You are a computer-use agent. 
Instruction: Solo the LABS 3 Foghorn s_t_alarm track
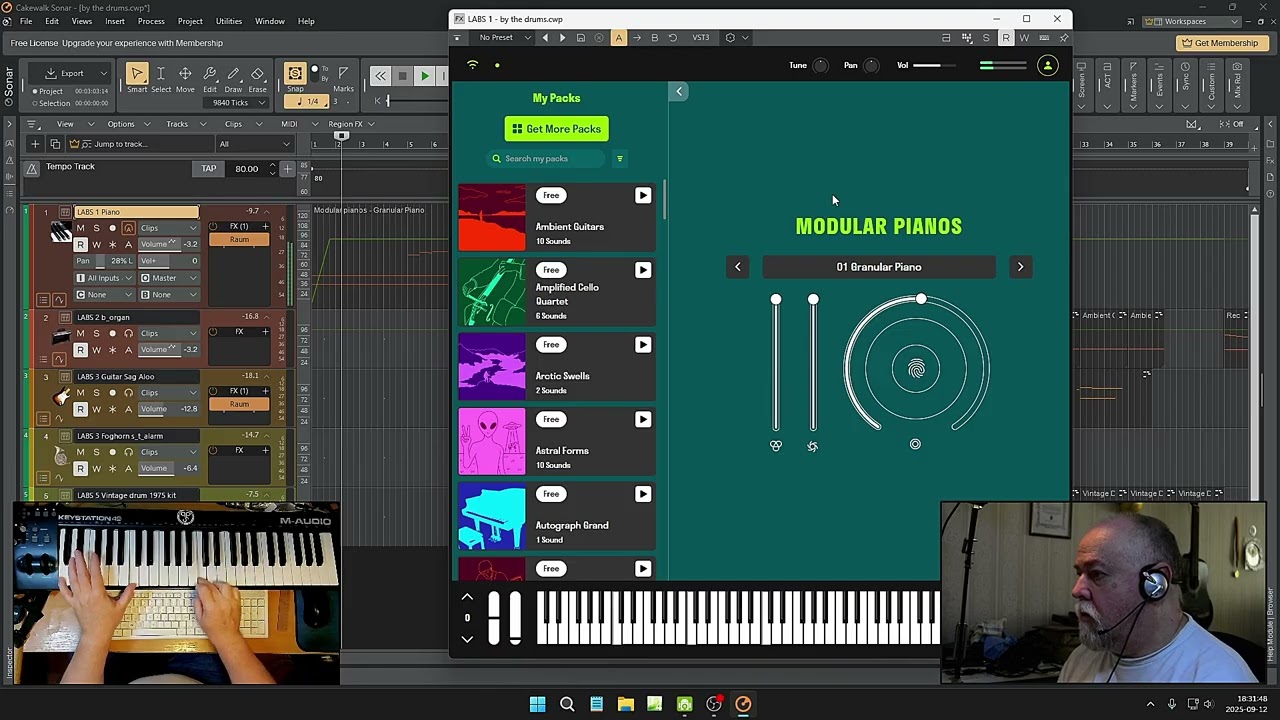click(96, 452)
